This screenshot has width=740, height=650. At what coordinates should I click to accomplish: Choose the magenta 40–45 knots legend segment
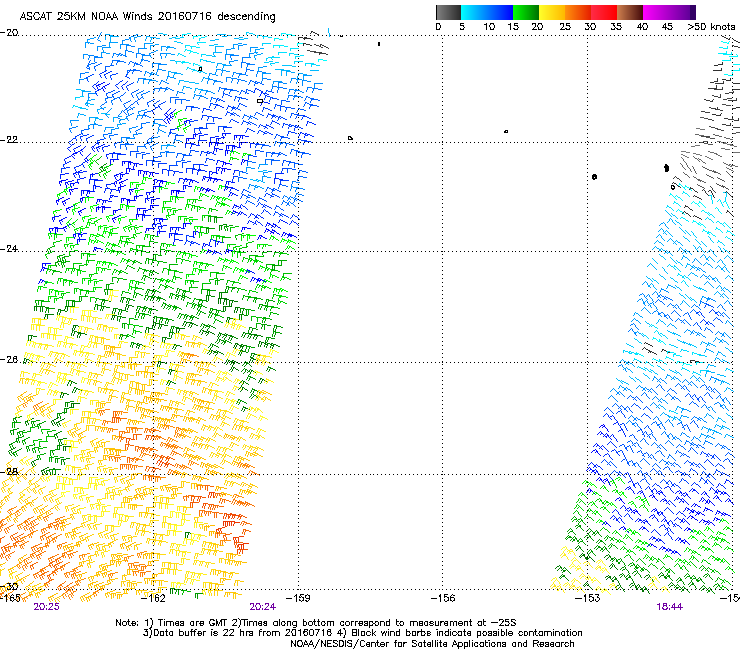coord(656,12)
